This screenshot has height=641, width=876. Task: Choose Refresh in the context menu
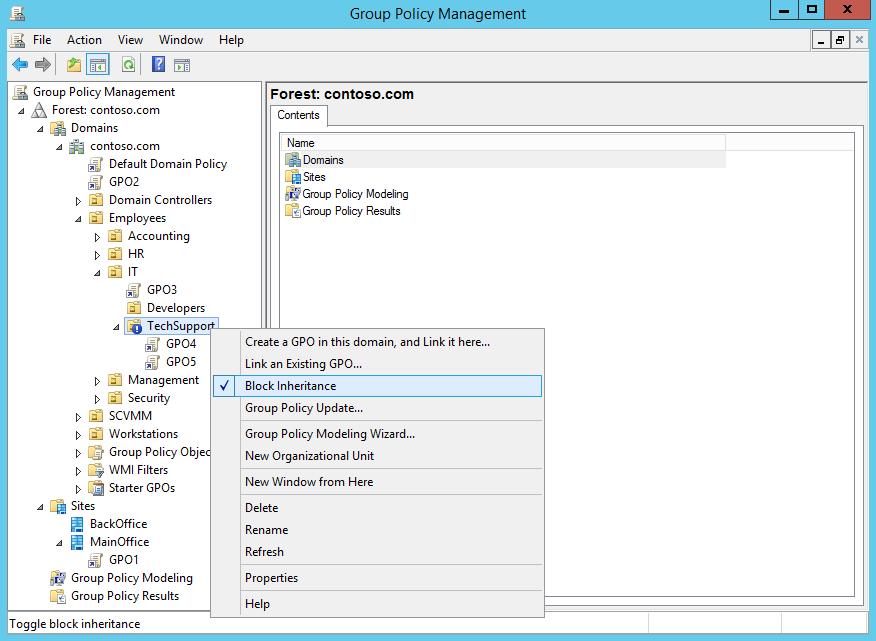point(377,552)
